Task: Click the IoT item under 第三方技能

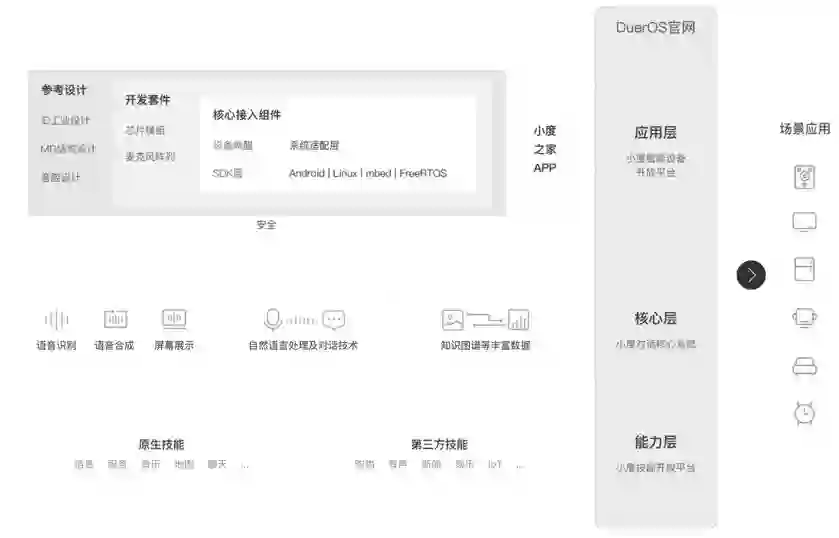Action: pos(495,464)
